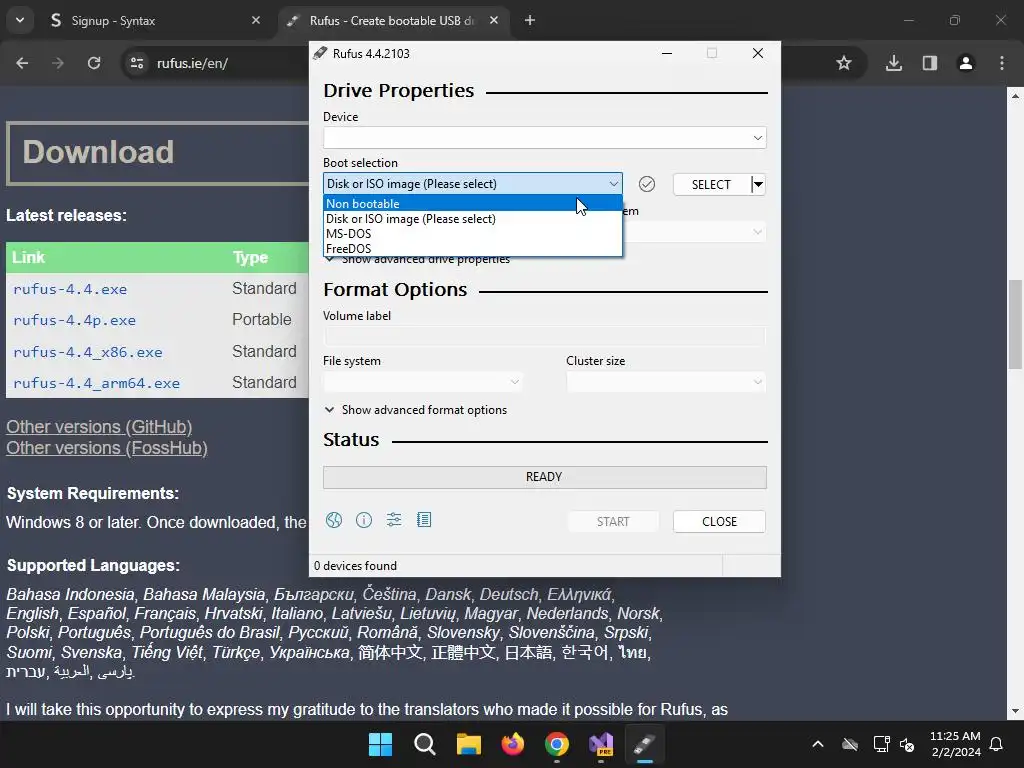Open Rufus application settings sliders icon
Viewport: 1024px width, 768px height.
[x=394, y=520]
